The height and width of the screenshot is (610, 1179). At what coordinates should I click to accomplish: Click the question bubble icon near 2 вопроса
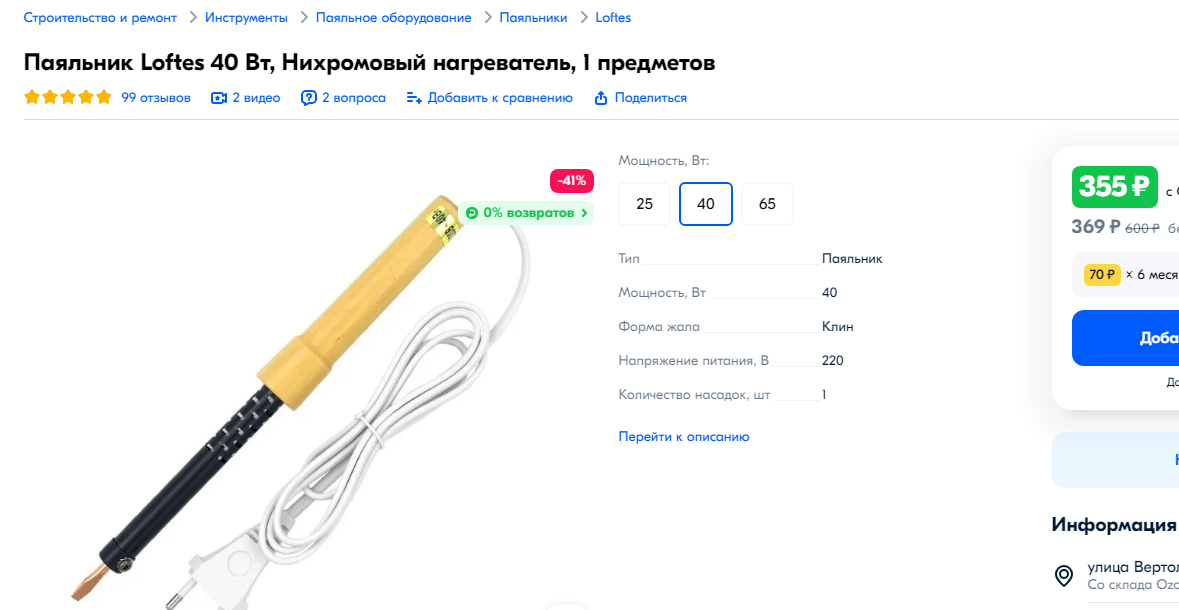(x=308, y=98)
